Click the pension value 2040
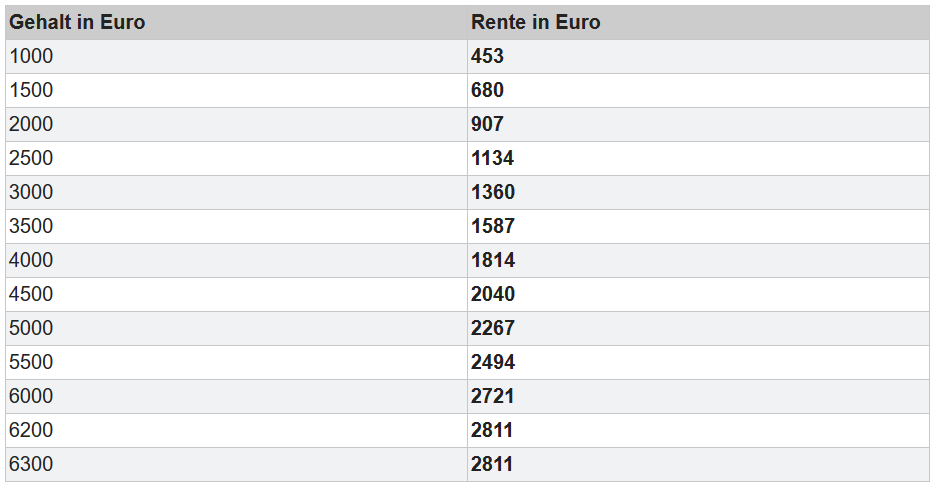Image resolution: width=932 pixels, height=482 pixels. pos(493,294)
